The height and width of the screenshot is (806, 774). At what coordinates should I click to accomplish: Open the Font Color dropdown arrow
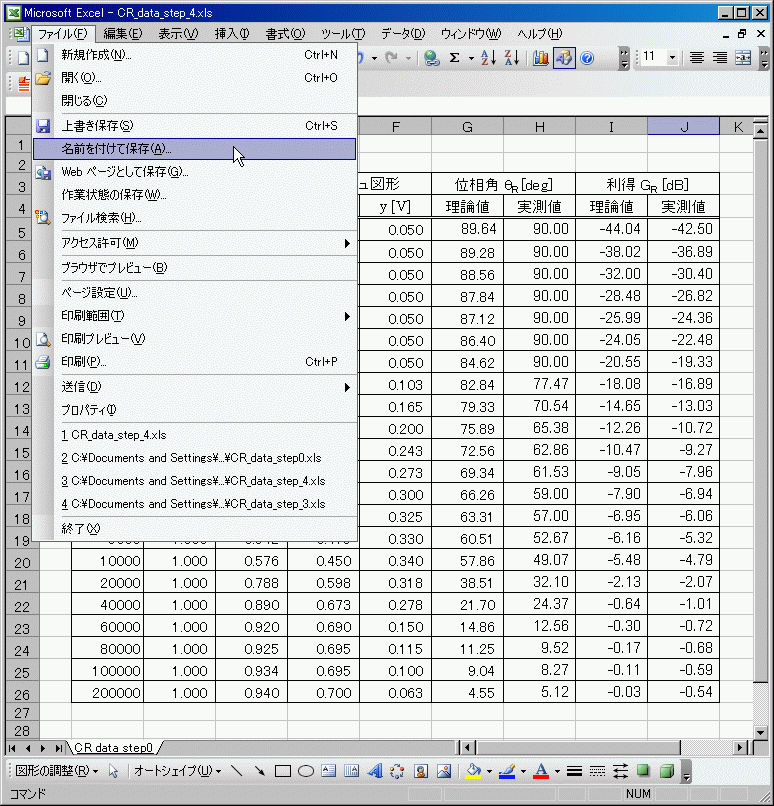(556, 771)
